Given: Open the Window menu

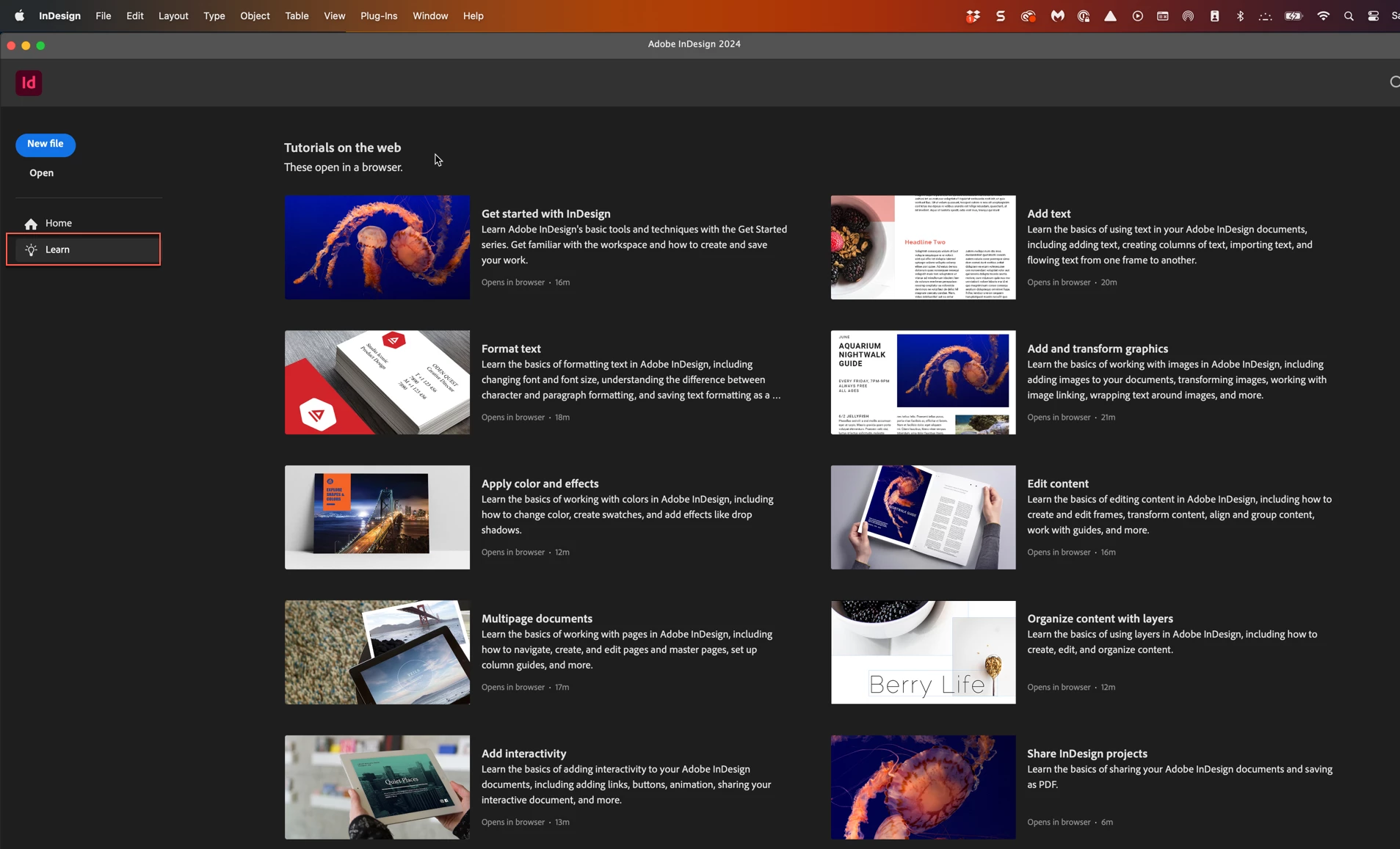Looking at the screenshot, I should point(430,15).
